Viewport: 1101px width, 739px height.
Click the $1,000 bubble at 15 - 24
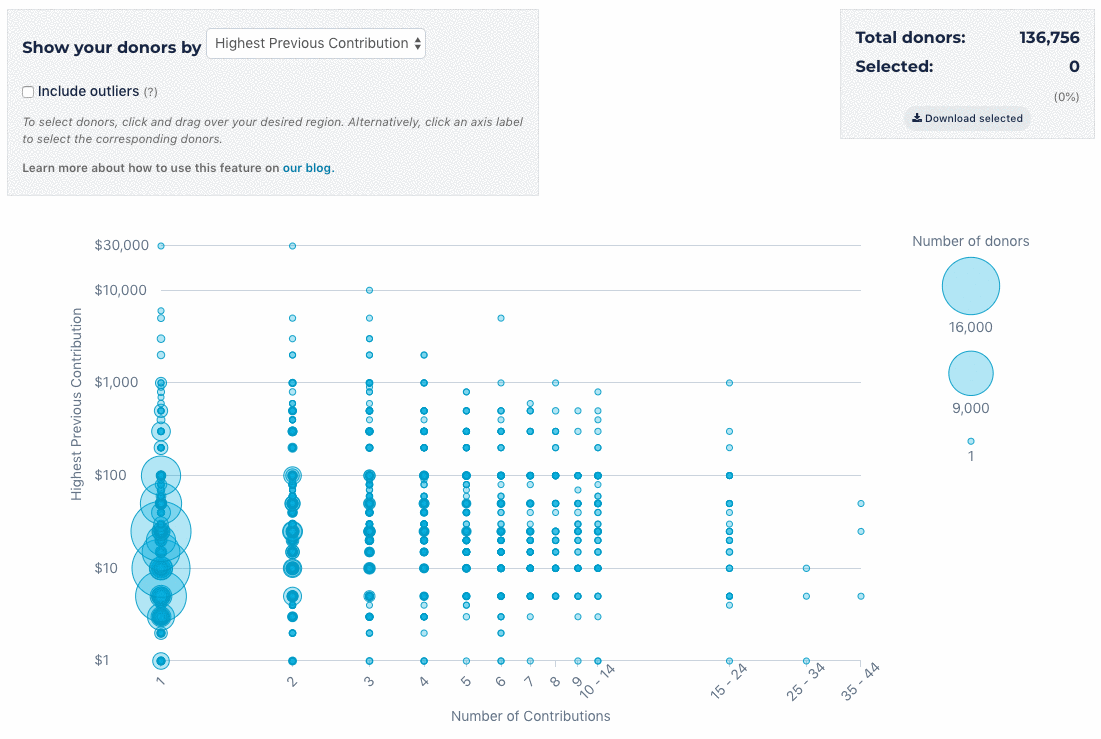(x=729, y=382)
